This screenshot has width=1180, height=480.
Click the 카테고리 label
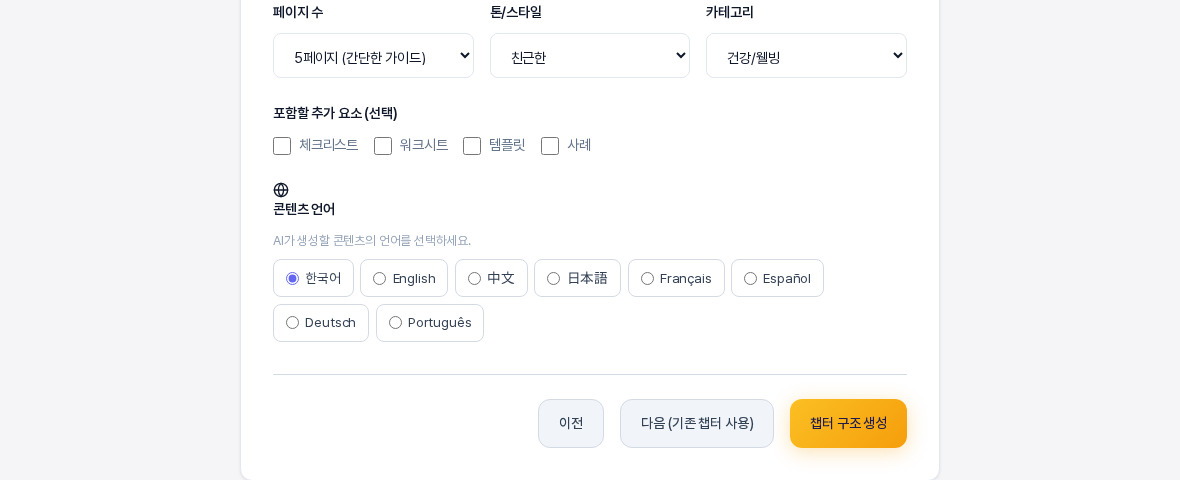click(x=729, y=12)
